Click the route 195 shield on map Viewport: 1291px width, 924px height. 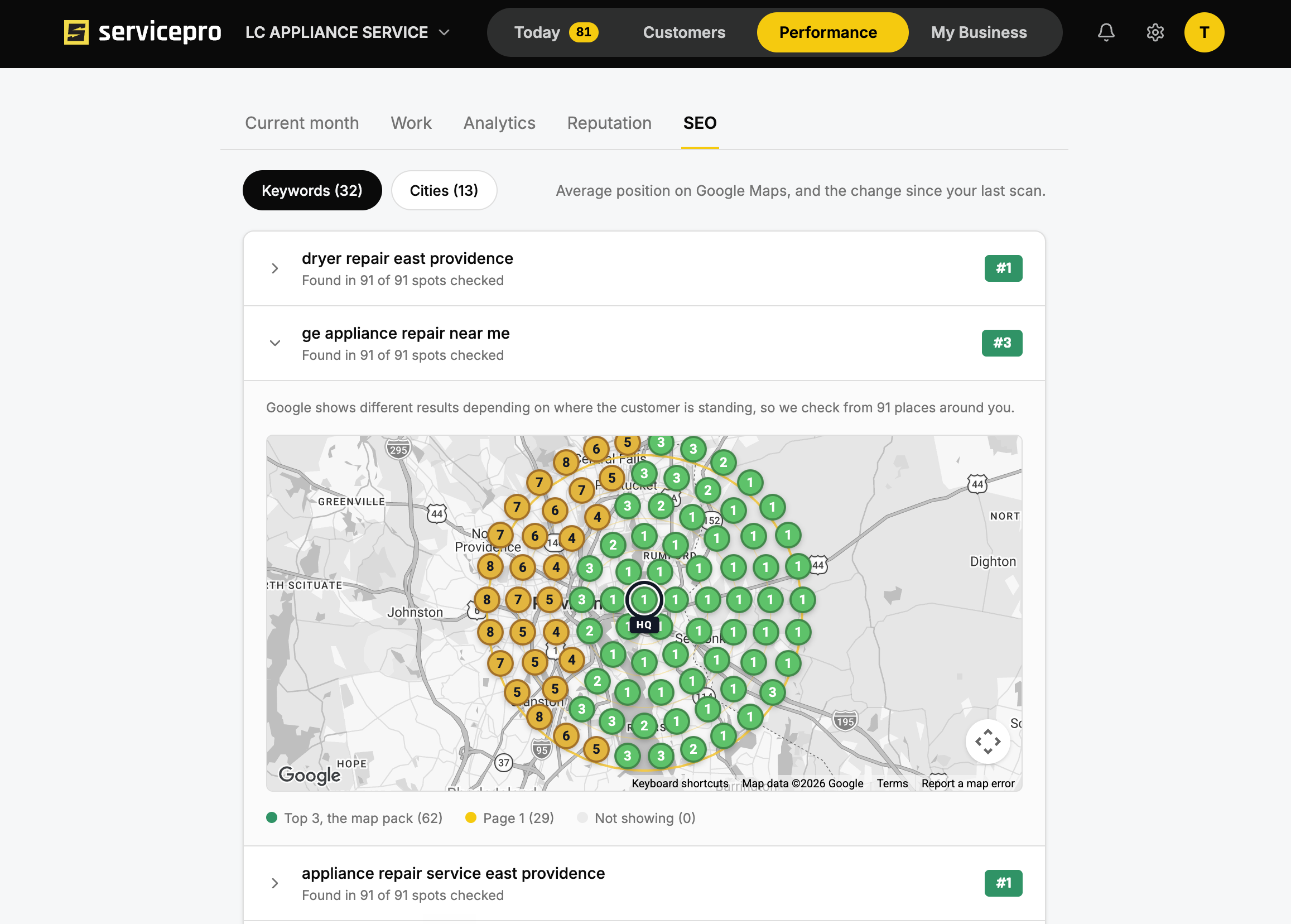tap(845, 721)
